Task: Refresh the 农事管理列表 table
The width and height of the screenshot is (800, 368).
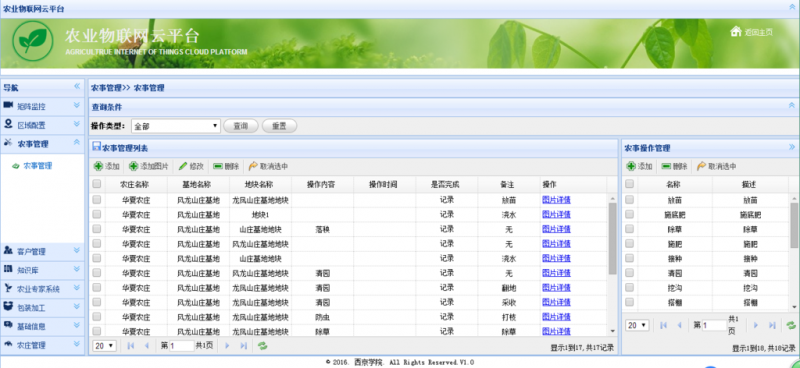Action: point(263,346)
